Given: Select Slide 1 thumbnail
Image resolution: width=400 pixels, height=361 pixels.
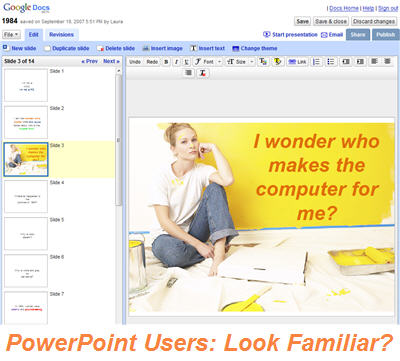Looking at the screenshot, I should point(26,85).
